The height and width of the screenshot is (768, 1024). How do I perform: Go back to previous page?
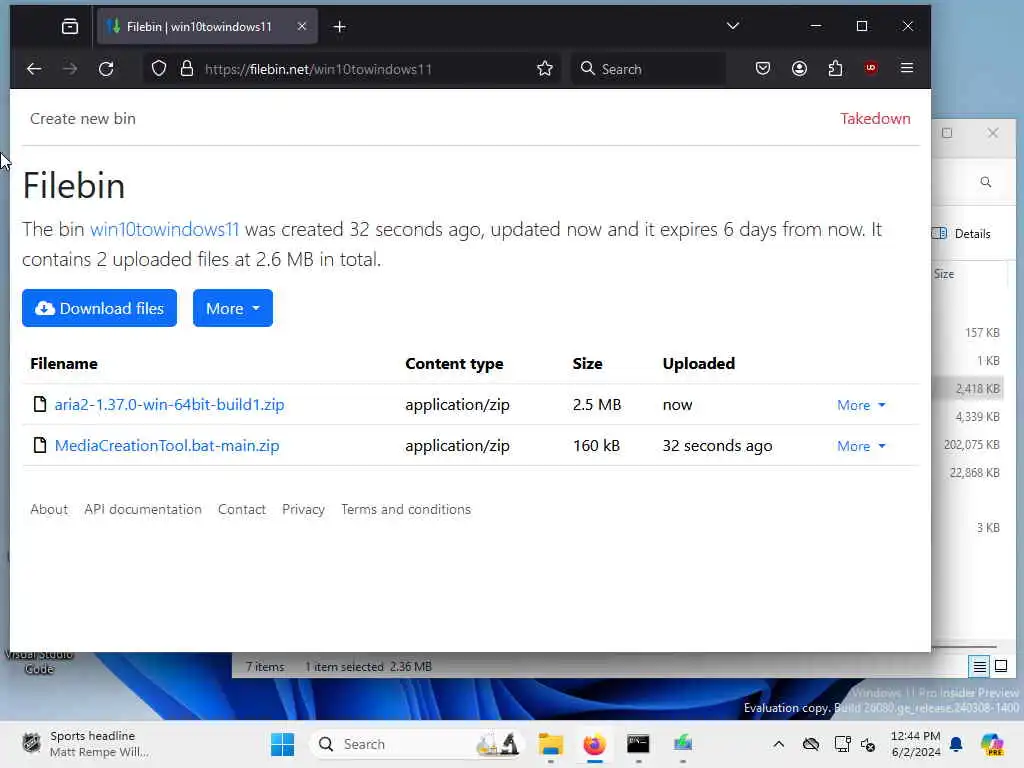point(34,69)
